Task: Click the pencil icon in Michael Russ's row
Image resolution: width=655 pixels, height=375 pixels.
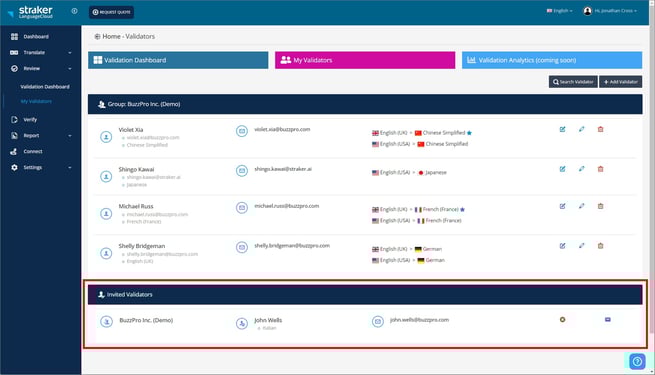Action: coord(581,206)
